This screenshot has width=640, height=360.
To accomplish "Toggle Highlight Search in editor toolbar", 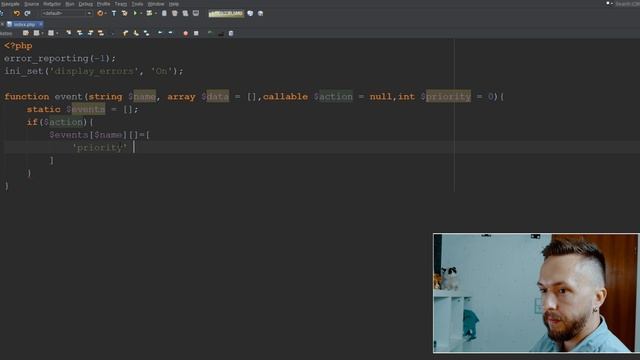I will [100, 33].
